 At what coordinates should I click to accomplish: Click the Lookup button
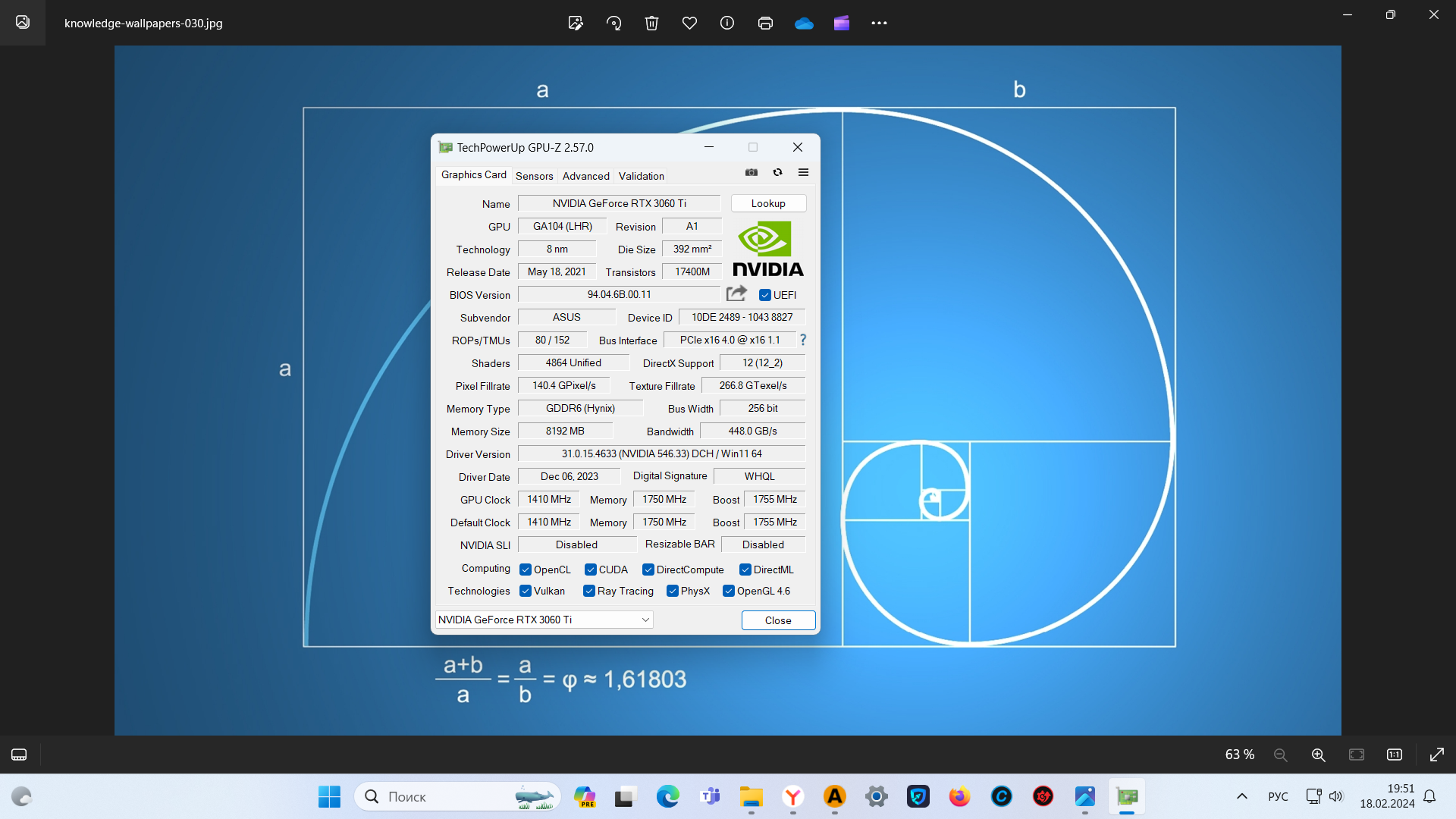point(768,203)
